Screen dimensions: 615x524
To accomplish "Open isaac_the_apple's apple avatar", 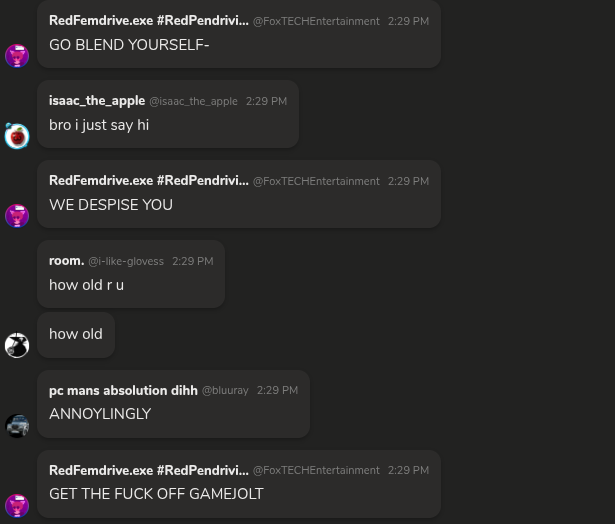I will coord(17,136).
